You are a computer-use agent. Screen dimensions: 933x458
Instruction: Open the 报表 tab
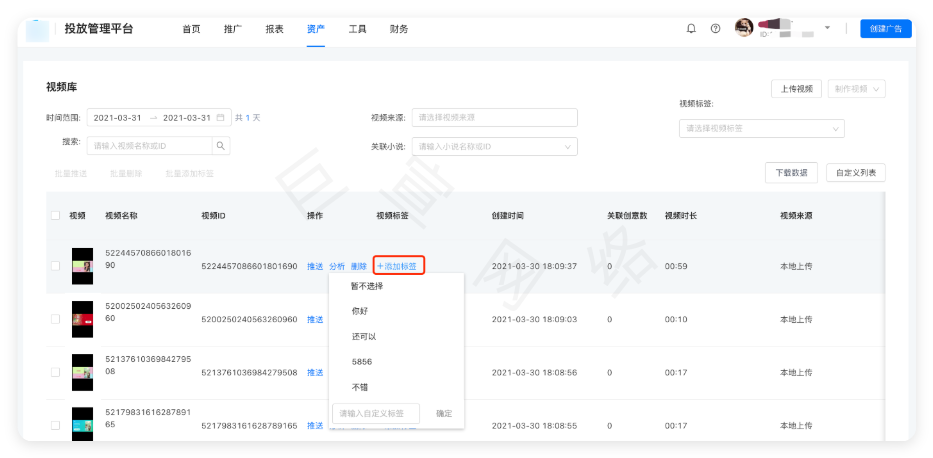pyautogui.click(x=274, y=29)
